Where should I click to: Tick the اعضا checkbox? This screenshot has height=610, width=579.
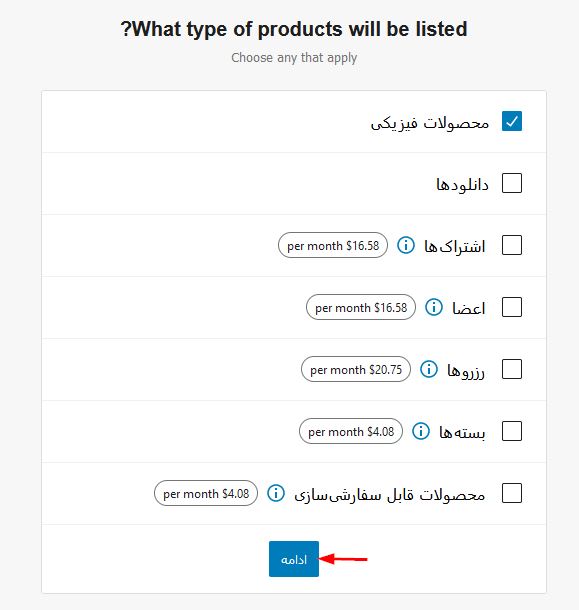coord(512,307)
